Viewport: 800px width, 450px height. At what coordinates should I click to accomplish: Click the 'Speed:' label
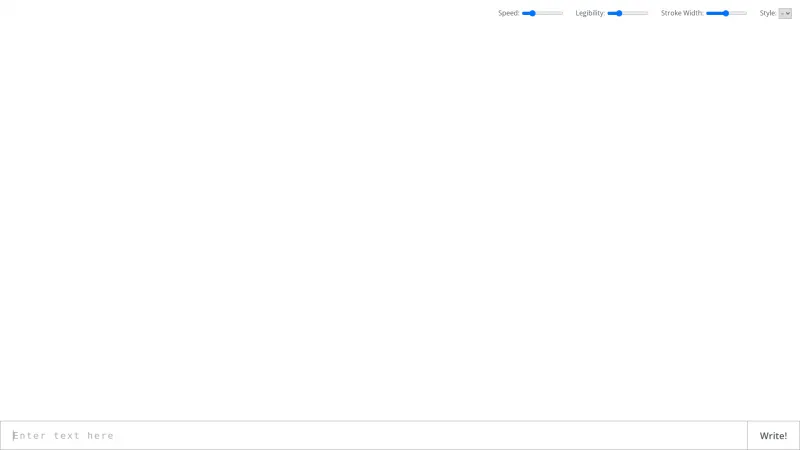pyautogui.click(x=509, y=13)
